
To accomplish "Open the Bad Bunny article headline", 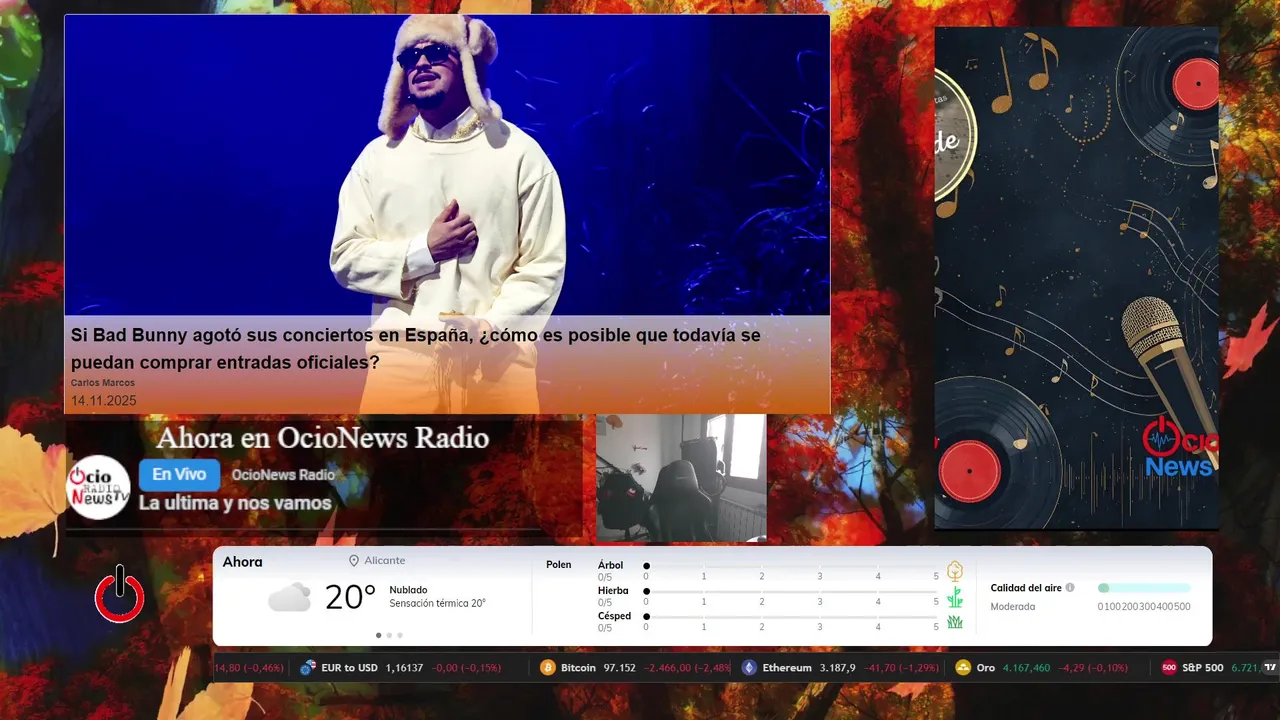I will tap(416, 348).
